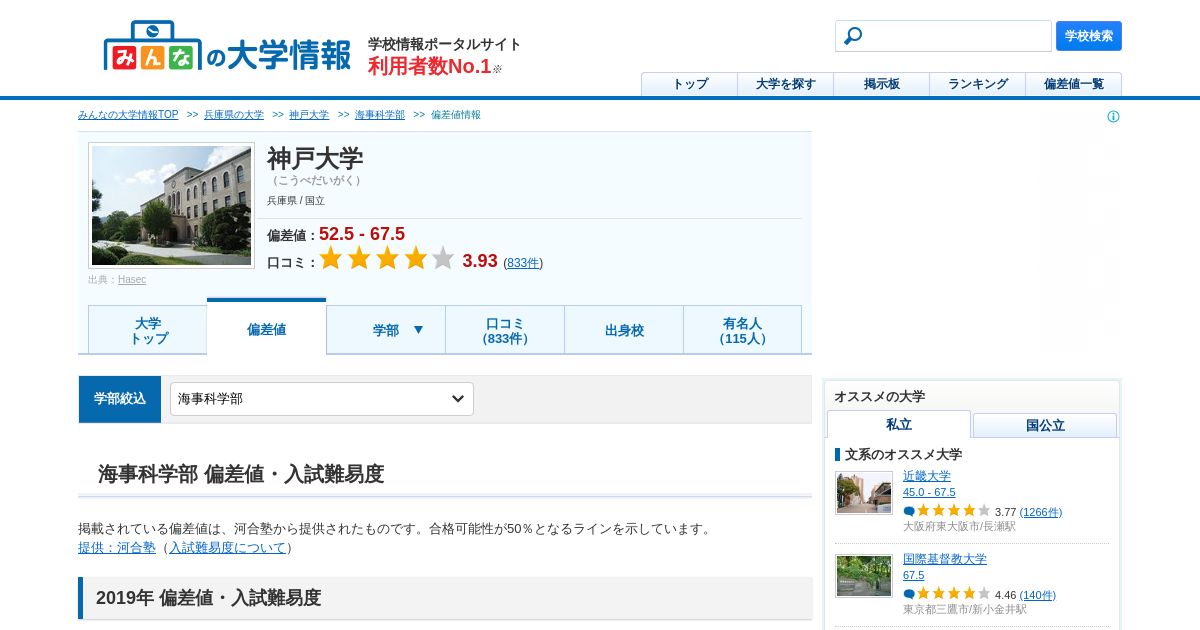Select the 偏差値 tab
The width and height of the screenshot is (1200, 630).
(267, 328)
